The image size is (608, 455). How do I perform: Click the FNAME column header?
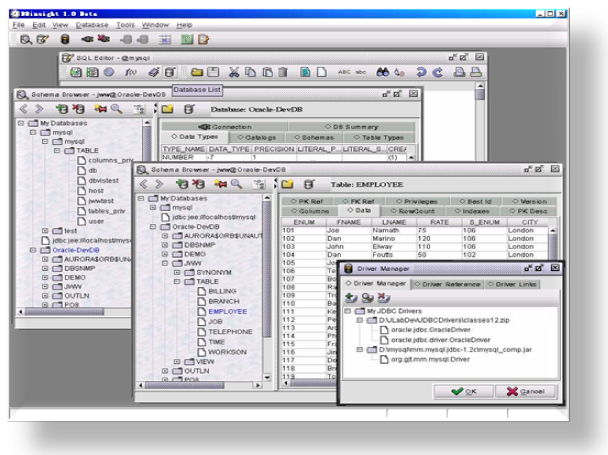click(x=349, y=222)
